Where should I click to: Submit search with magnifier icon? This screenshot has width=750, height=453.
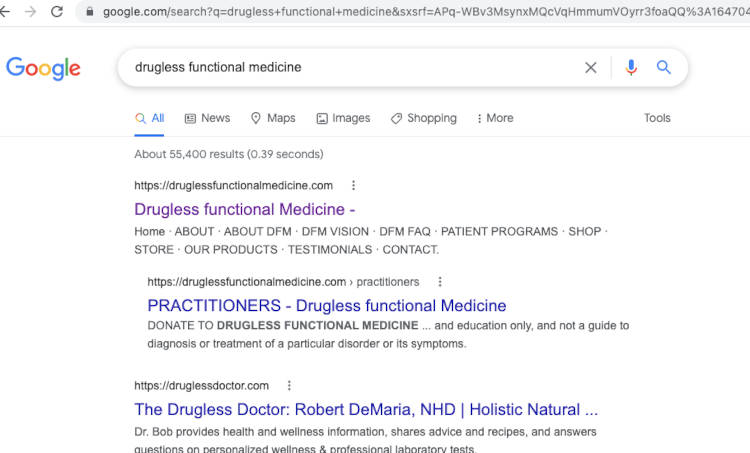(x=663, y=67)
